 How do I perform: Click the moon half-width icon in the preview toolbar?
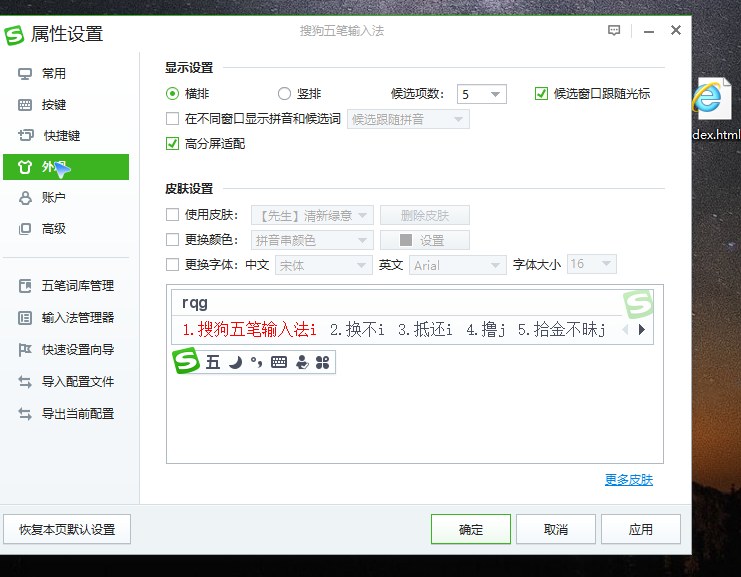click(x=235, y=362)
